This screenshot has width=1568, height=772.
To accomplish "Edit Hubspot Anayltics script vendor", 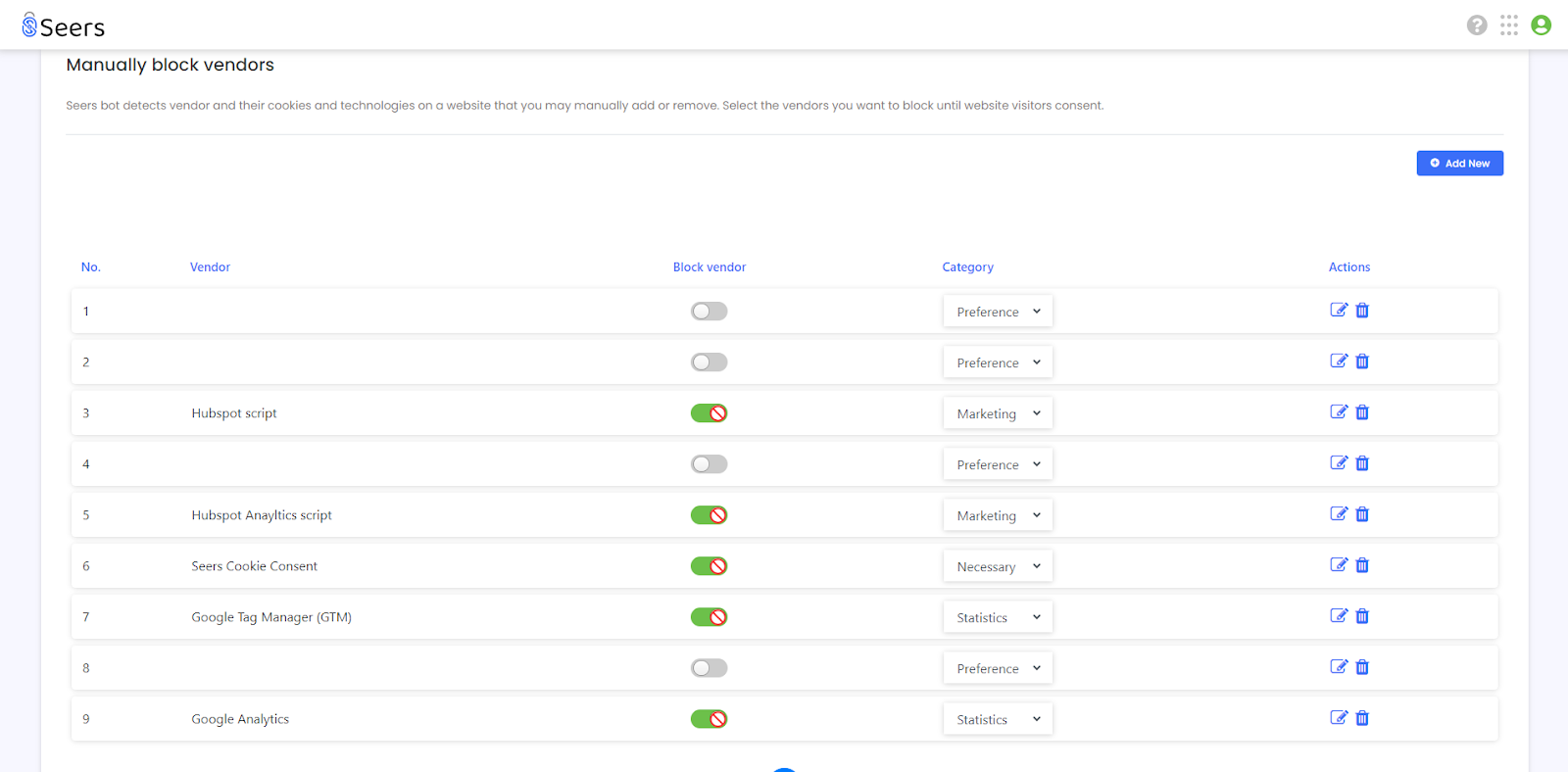I will 1339,514.
